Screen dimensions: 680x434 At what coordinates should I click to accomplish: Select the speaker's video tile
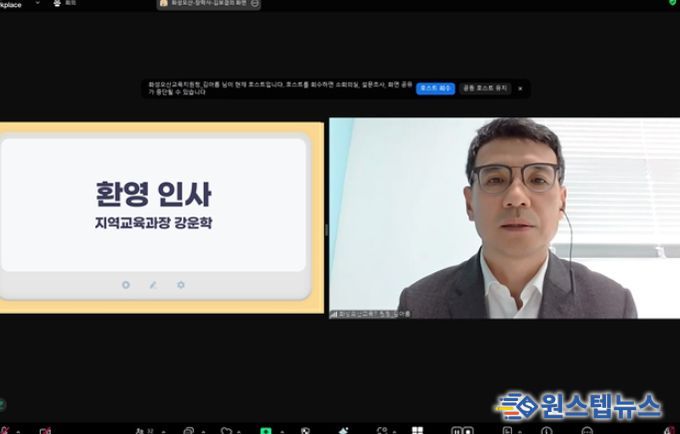click(504, 218)
